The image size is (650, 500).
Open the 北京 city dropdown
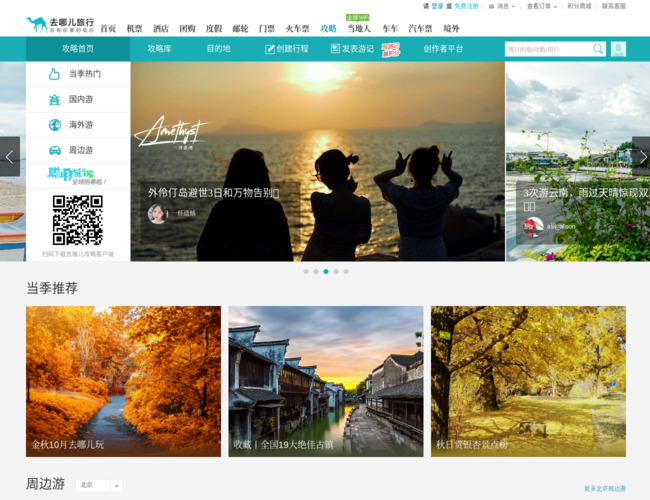(99, 485)
